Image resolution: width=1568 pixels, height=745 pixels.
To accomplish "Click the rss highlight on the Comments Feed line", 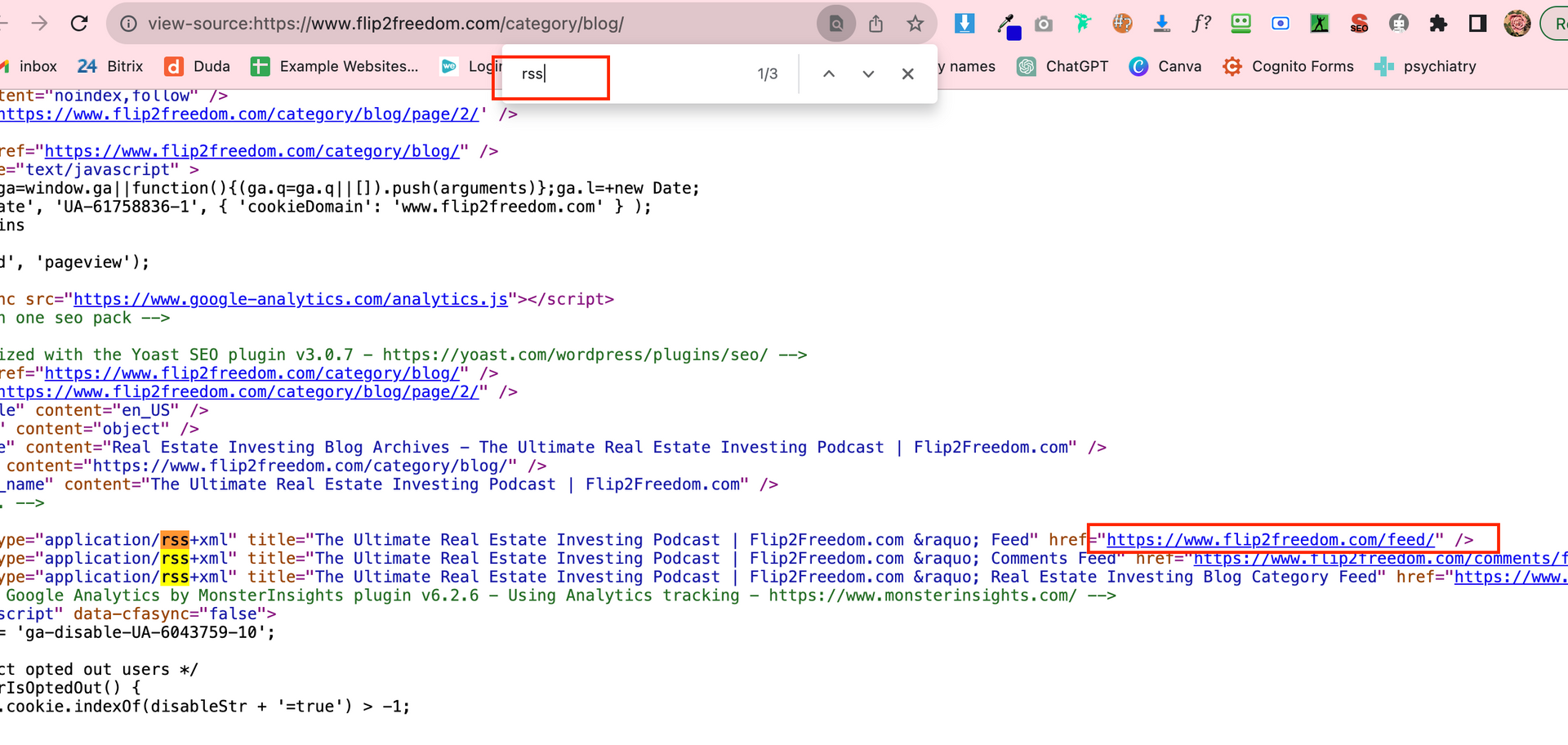I will coord(175,559).
